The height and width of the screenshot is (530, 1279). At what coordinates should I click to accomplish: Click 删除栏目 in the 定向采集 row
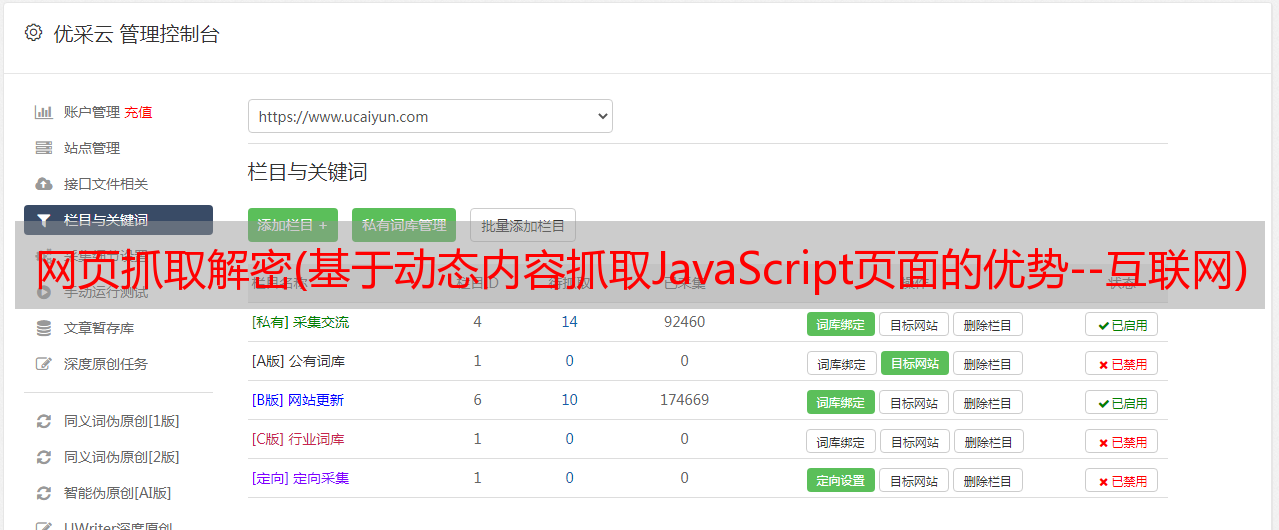988,480
